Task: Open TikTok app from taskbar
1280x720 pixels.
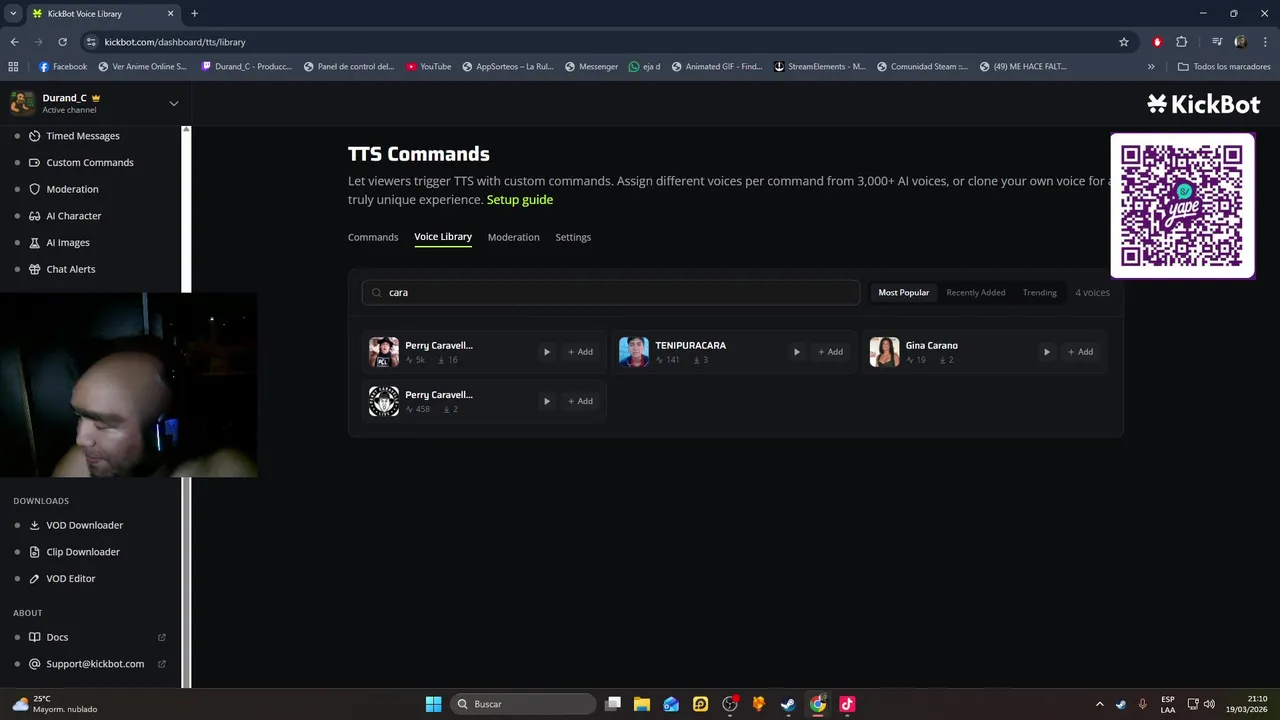Action: (847, 704)
